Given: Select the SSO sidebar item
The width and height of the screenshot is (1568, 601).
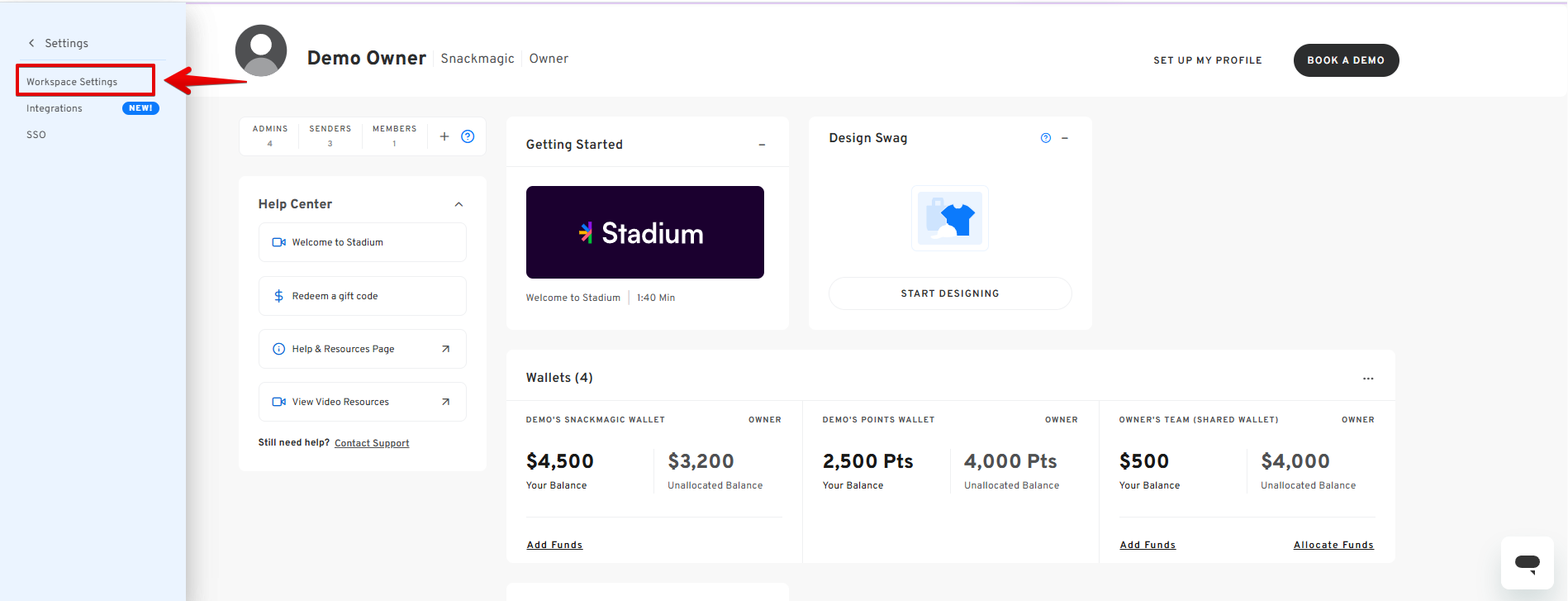Looking at the screenshot, I should pyautogui.click(x=36, y=135).
